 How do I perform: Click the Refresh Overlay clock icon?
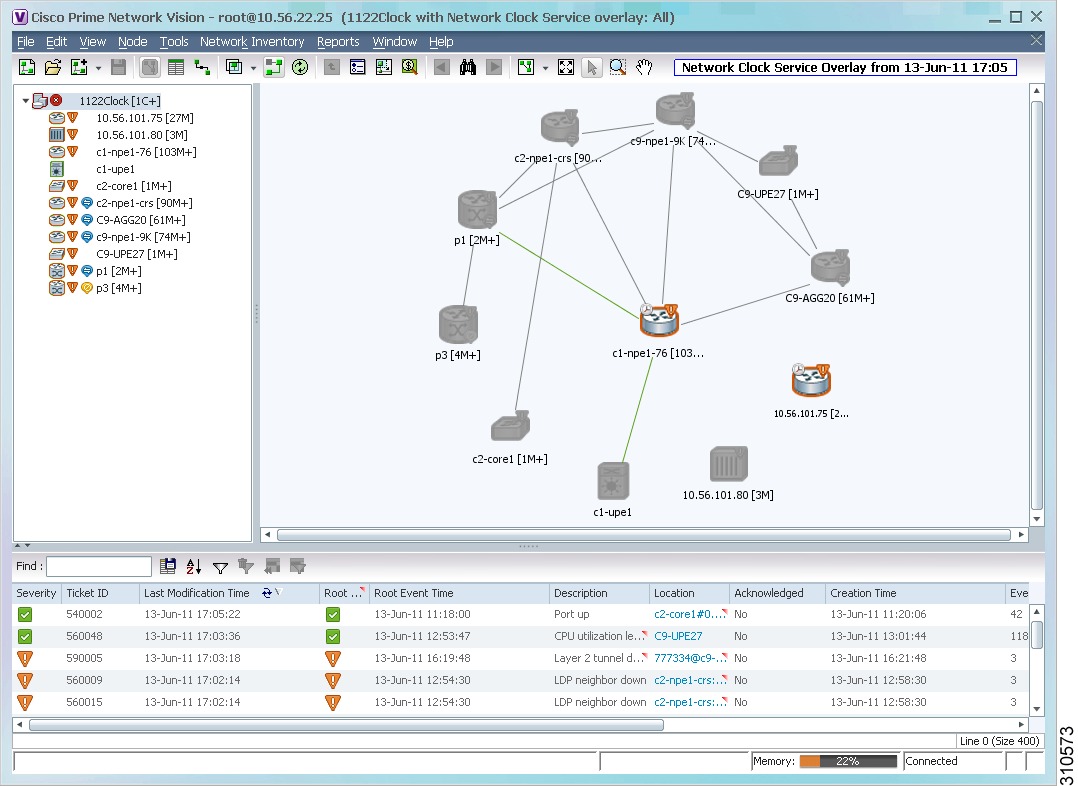pos(301,67)
